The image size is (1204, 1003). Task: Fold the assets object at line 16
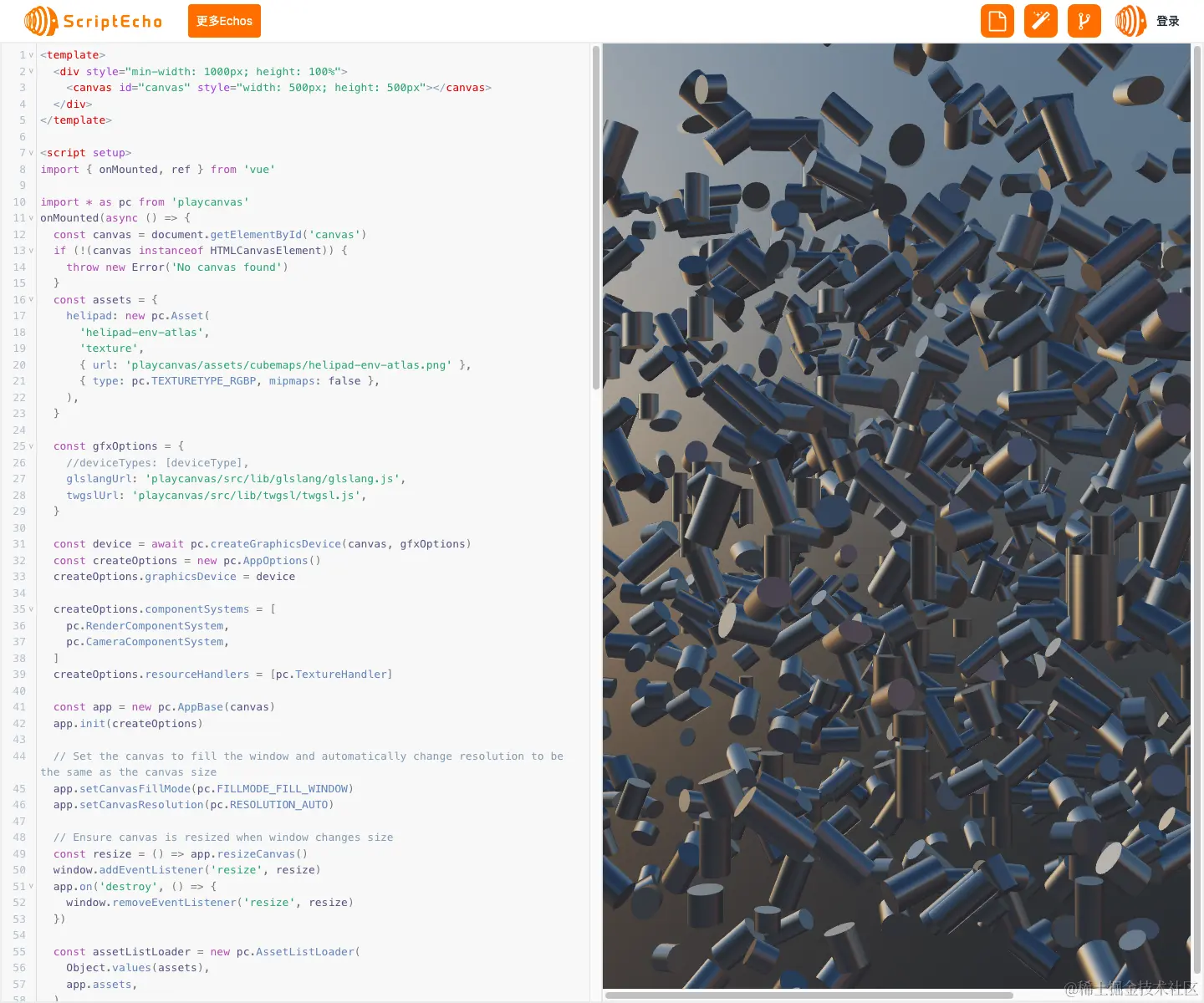32,299
